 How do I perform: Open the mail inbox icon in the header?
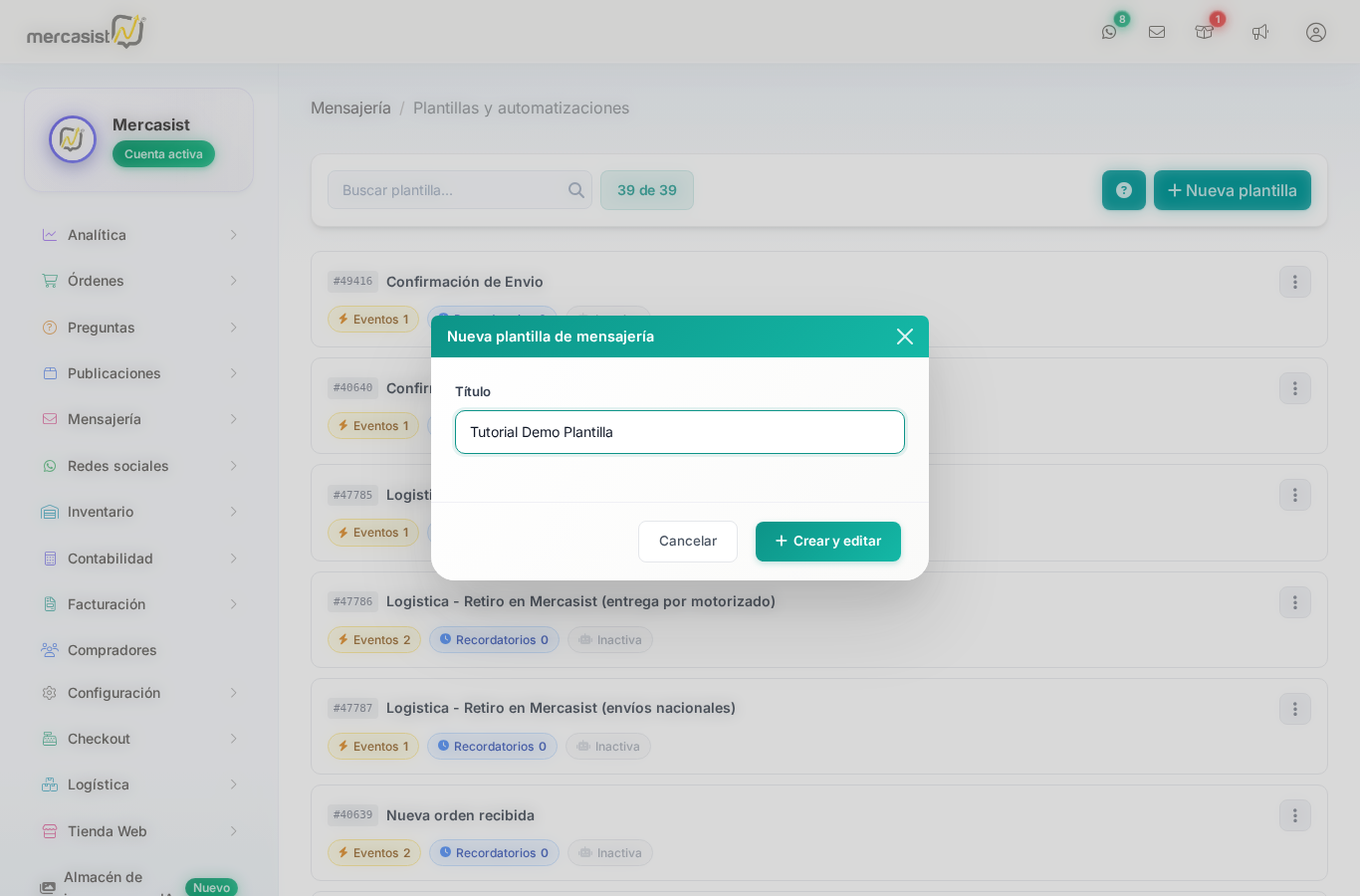[x=1157, y=31]
